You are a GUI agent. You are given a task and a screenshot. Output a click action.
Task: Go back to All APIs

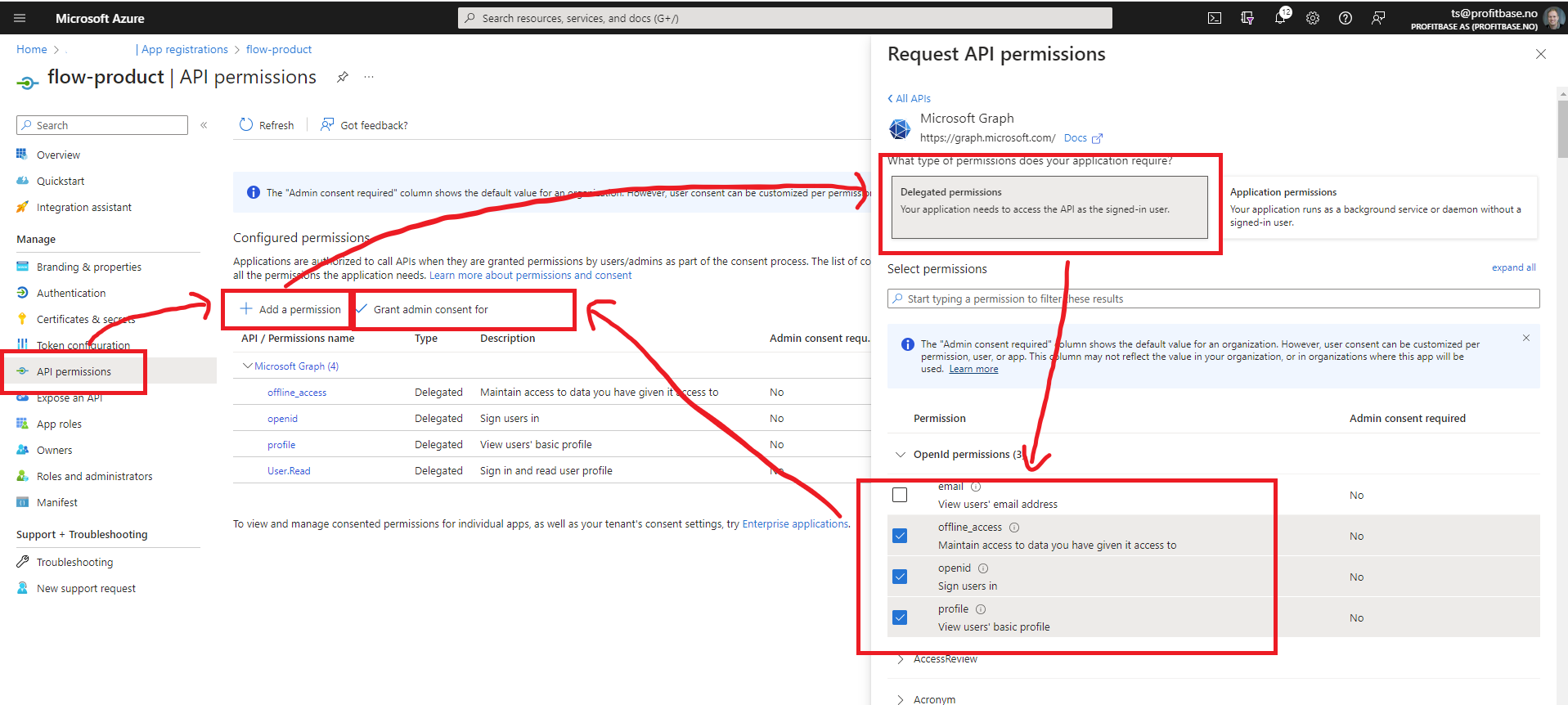click(x=909, y=98)
